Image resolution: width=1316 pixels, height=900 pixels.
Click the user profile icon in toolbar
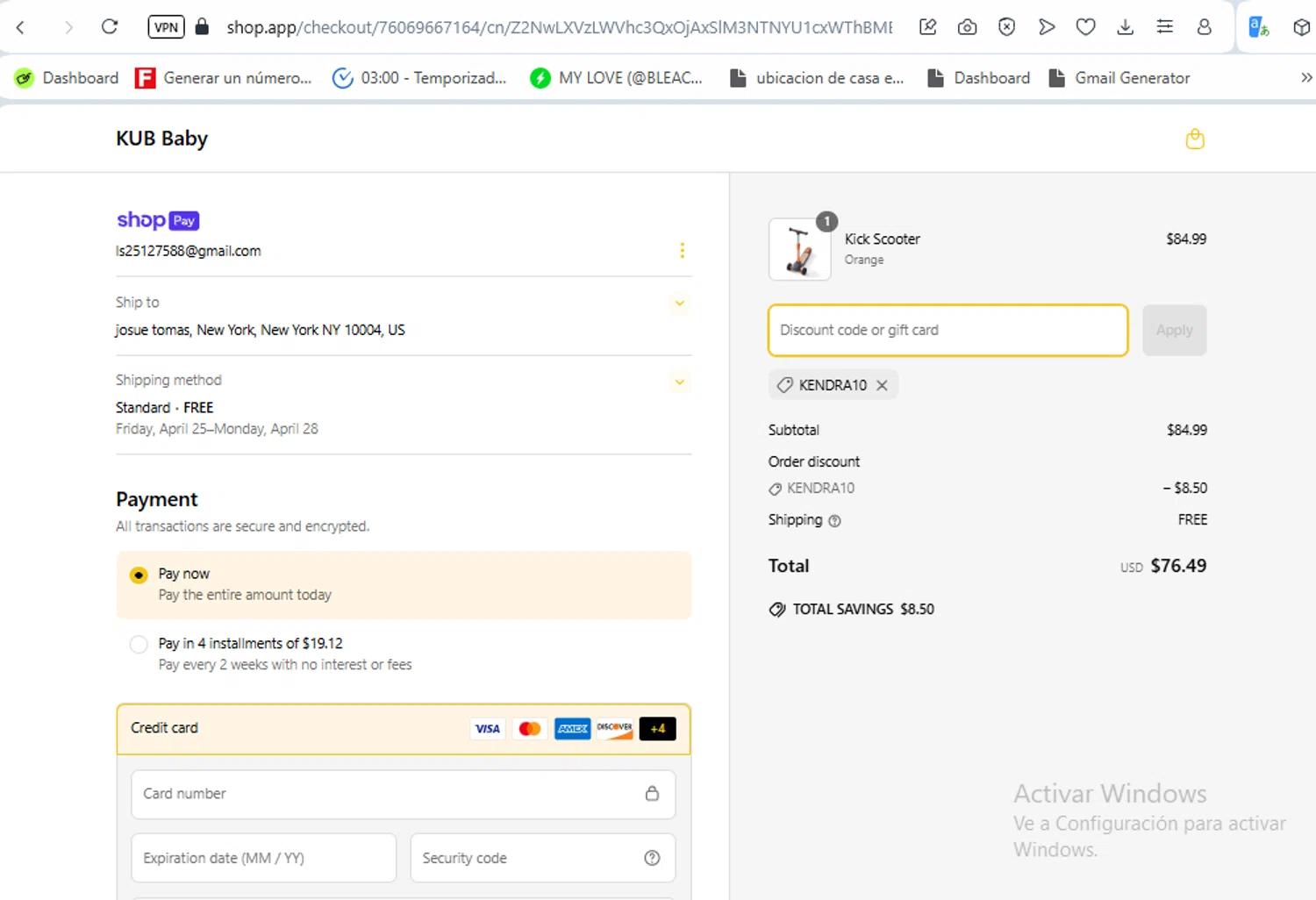point(1204,27)
